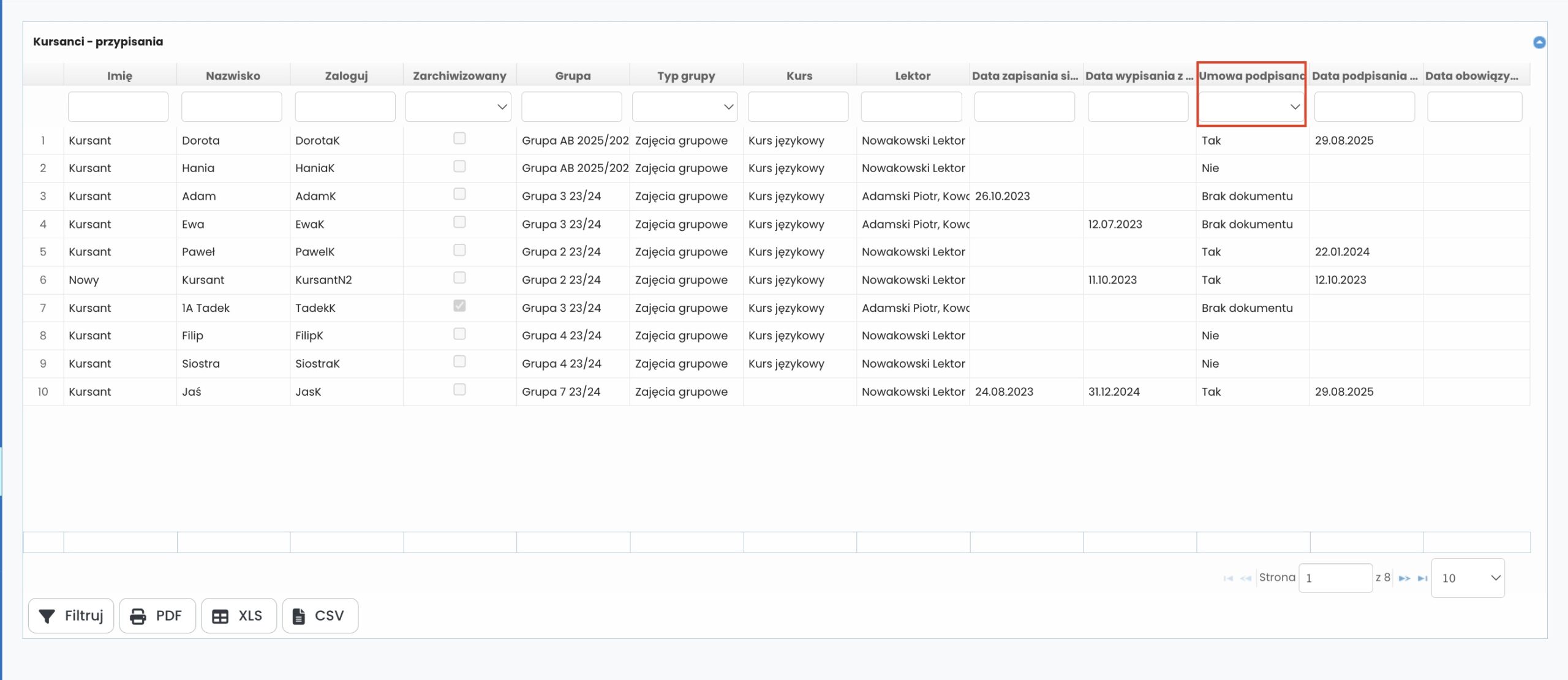Viewport: 1568px width, 680px height.
Task: Open Typ grupy filter dropdown
Action: click(685, 107)
